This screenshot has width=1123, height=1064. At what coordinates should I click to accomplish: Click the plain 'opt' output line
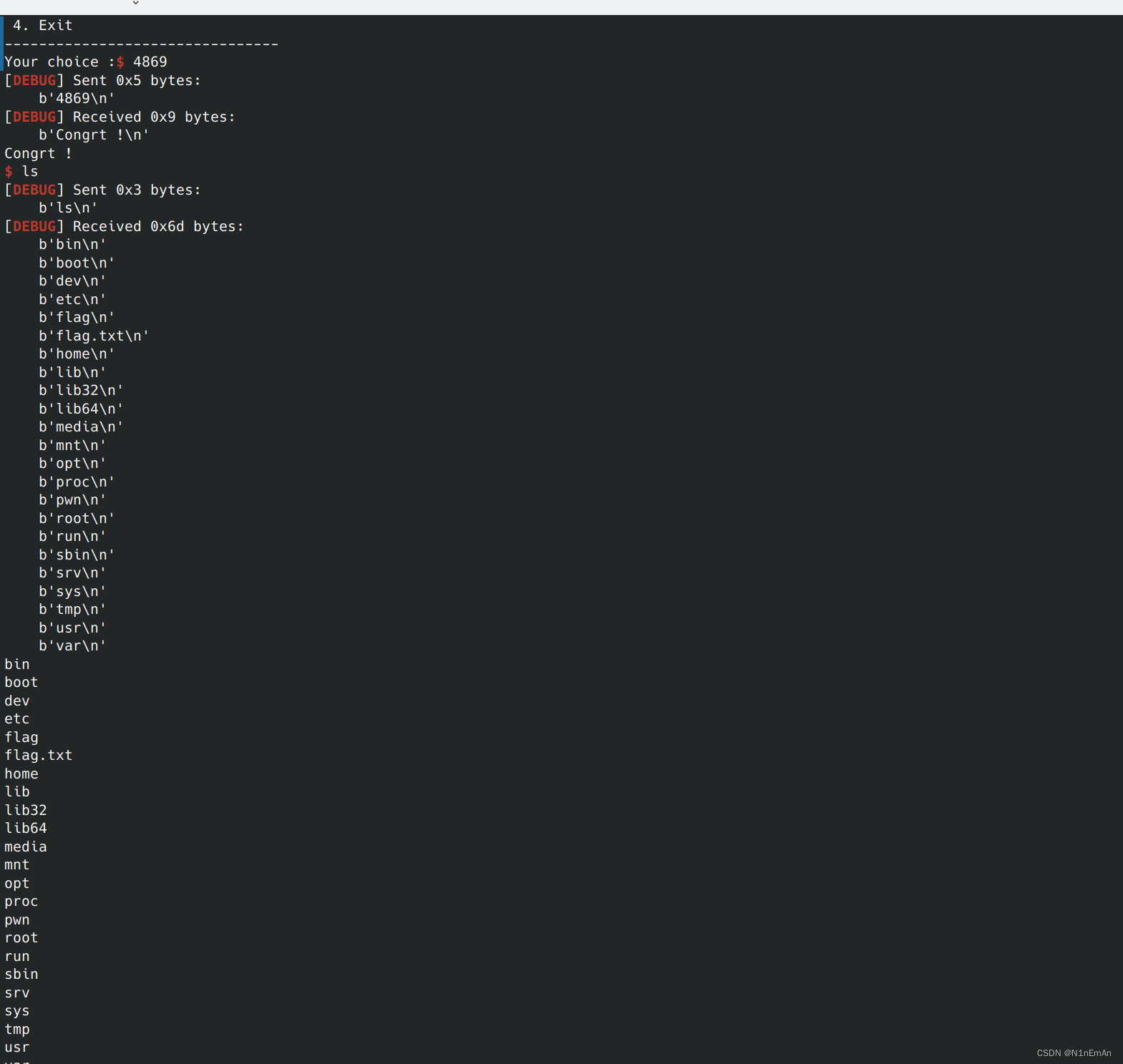(17, 883)
